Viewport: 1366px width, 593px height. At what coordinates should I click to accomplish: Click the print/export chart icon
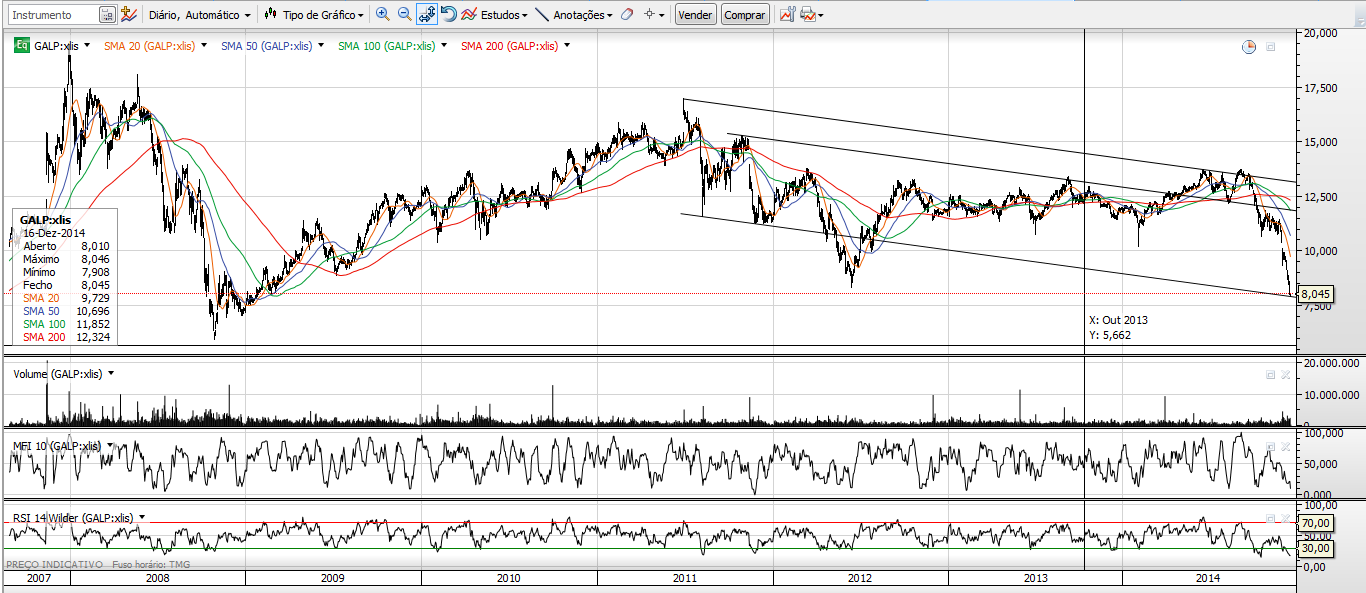[x=807, y=15]
